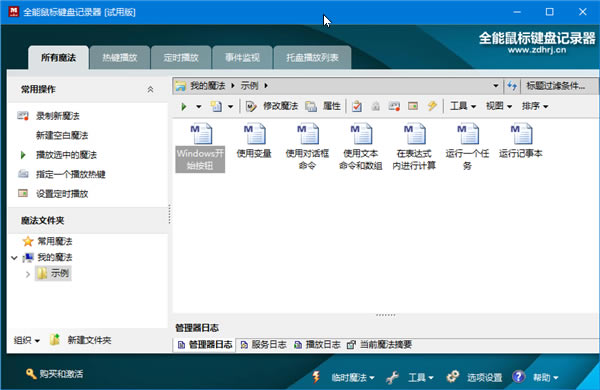Open the 视图 view dropdown
Viewport: 600px width, 390px height.
499,106
